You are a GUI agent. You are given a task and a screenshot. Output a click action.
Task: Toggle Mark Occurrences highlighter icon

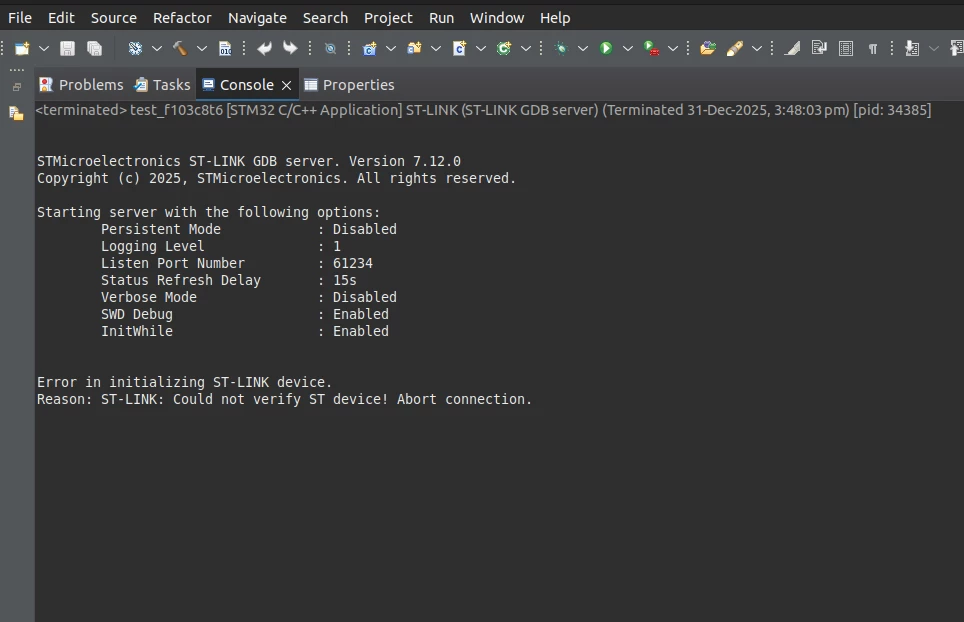[x=792, y=49]
